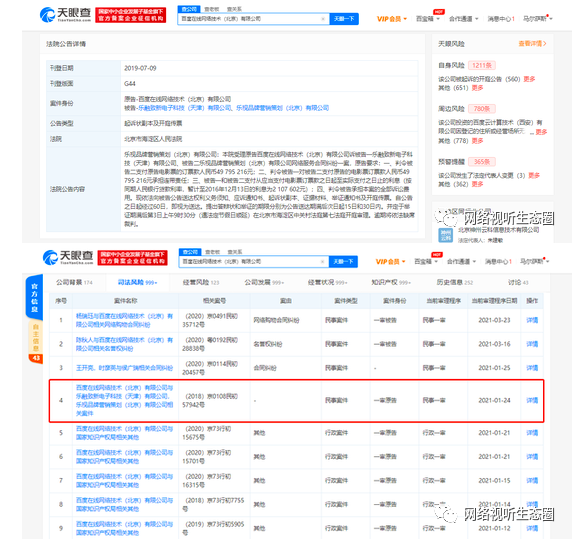Open case 5 name link 国家知识产权局

[x=124, y=433]
